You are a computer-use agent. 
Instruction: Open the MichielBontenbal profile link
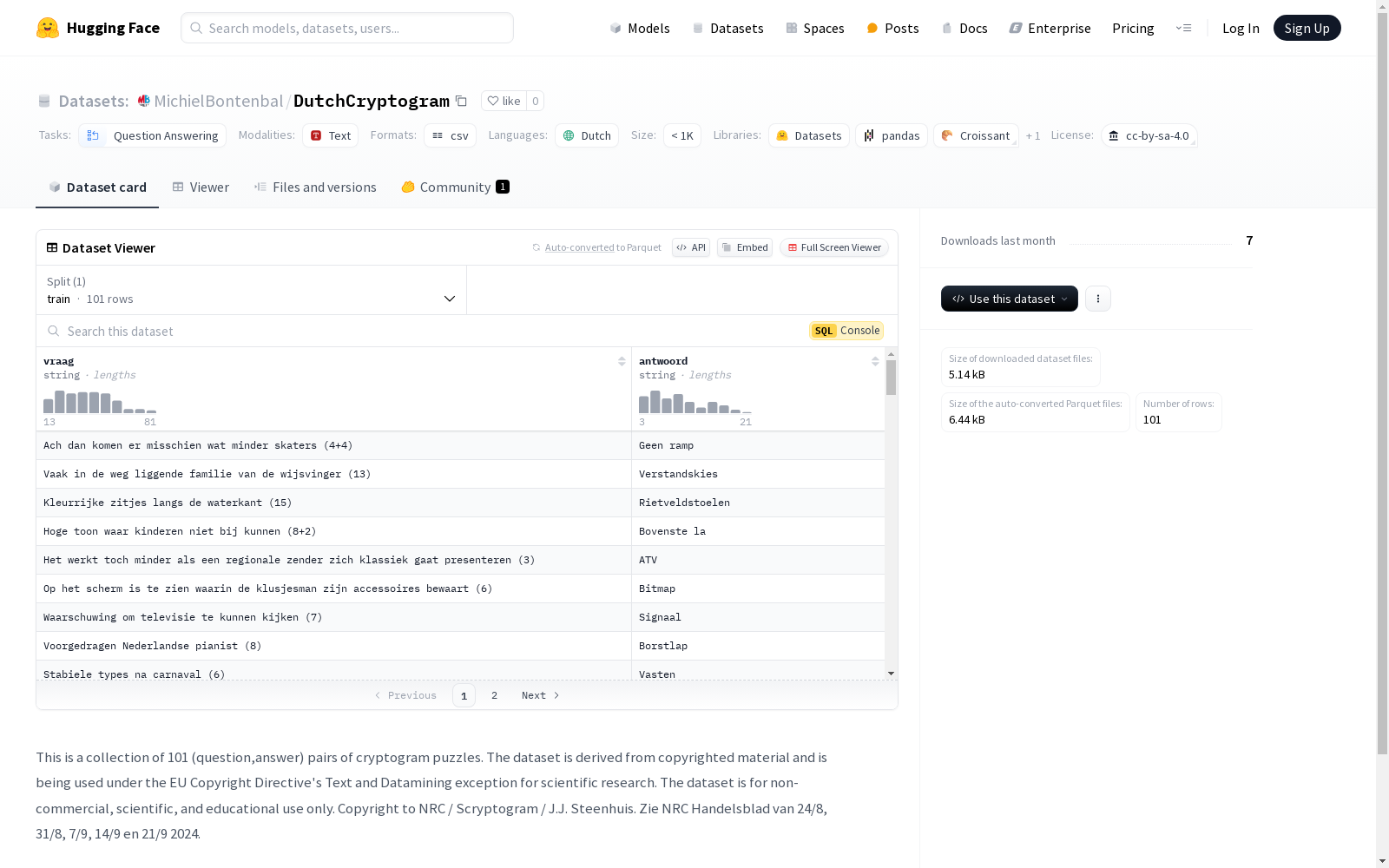pos(219,101)
